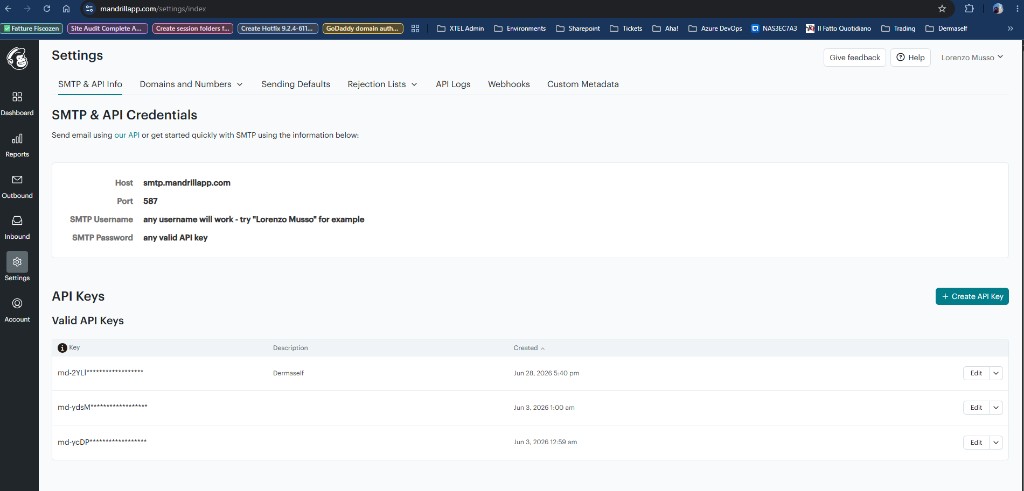Edit the md-2YLI API key

[x=976, y=373]
